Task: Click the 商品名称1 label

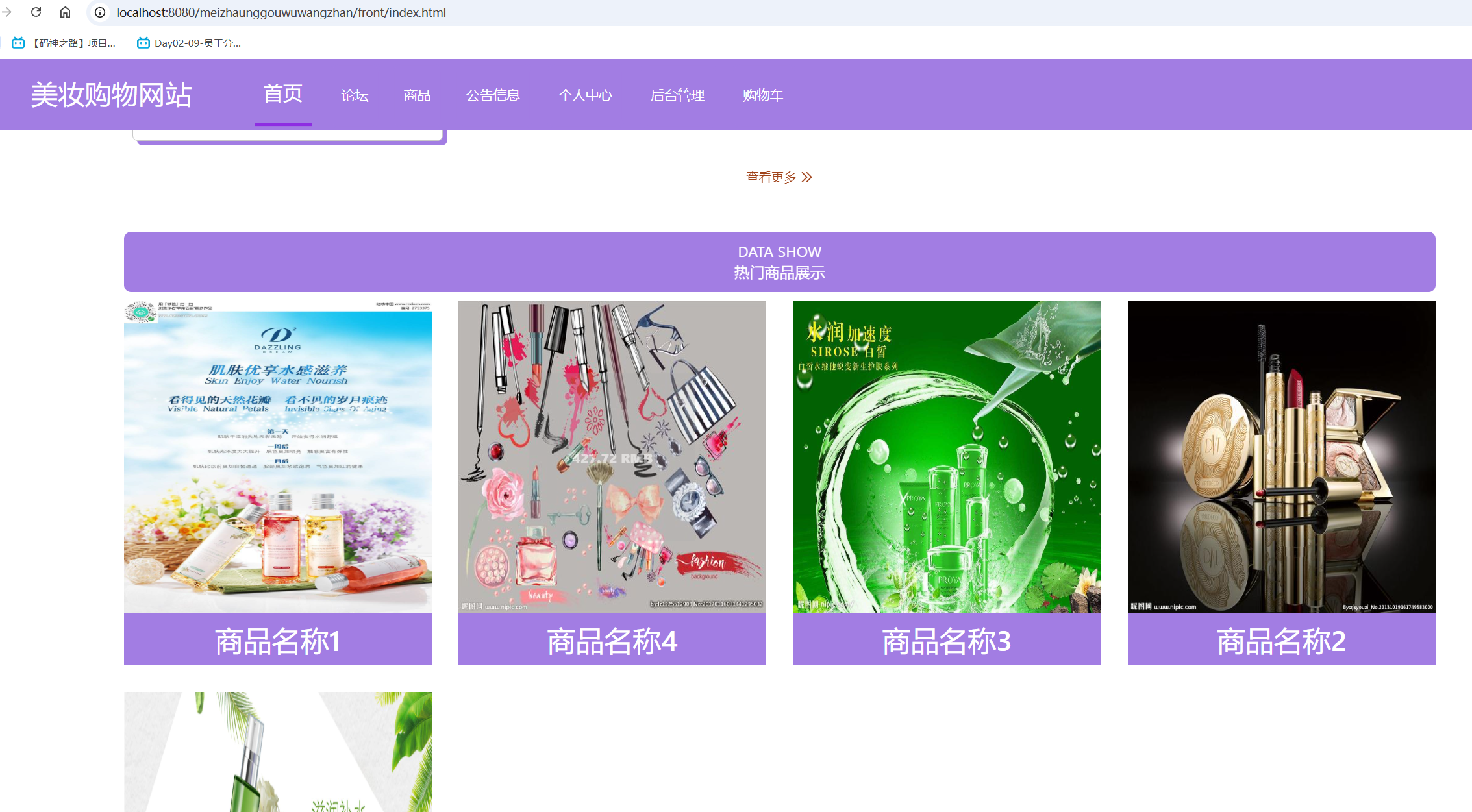Action: [278, 641]
